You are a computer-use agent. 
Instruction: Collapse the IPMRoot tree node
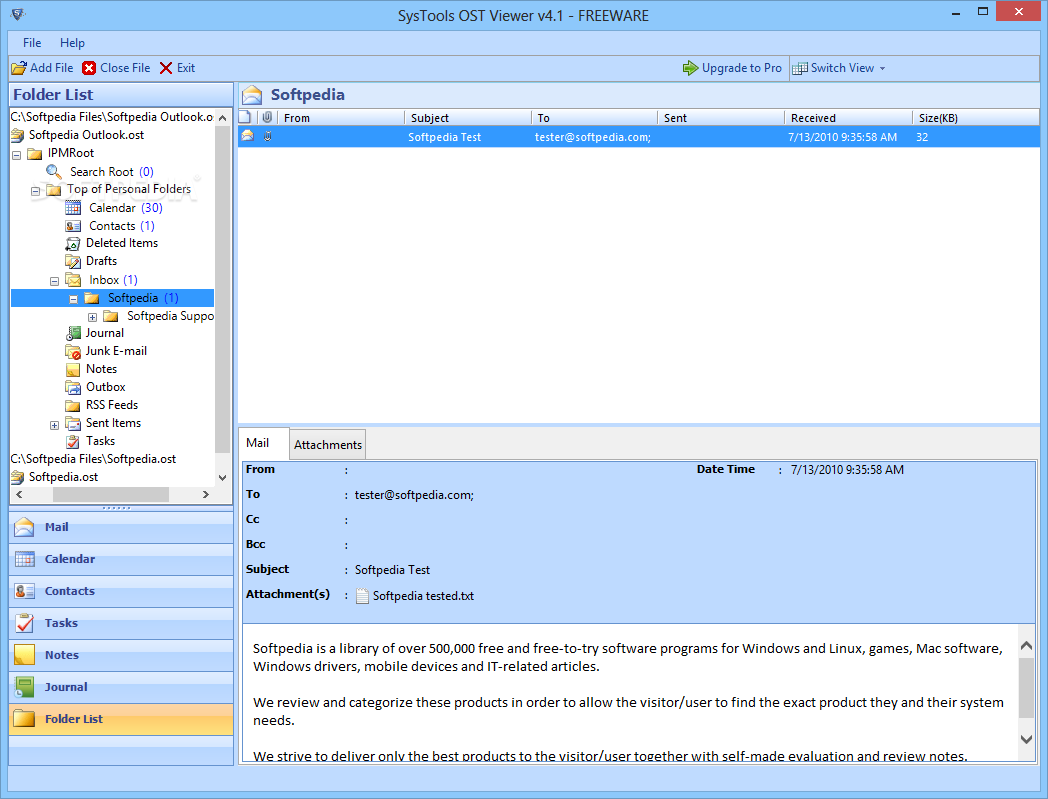tap(17, 154)
